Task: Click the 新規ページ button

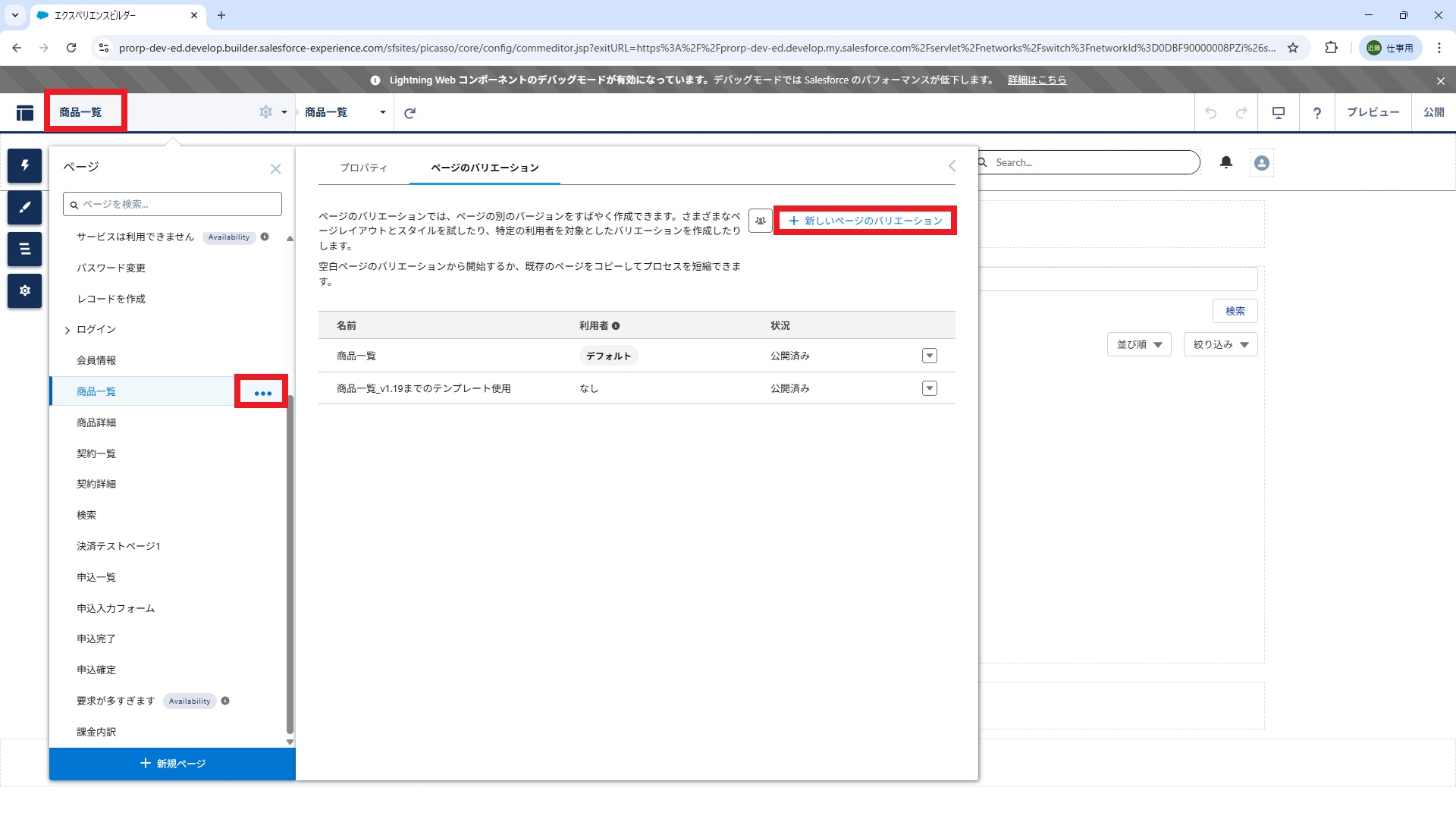Action: click(x=172, y=764)
